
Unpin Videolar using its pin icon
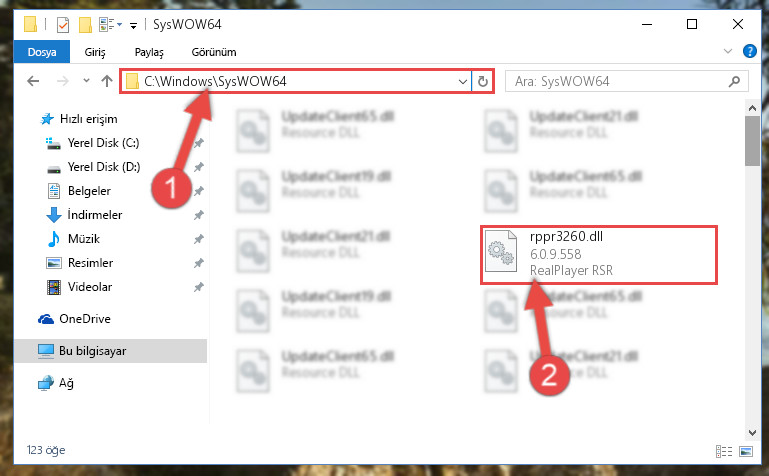click(199, 287)
